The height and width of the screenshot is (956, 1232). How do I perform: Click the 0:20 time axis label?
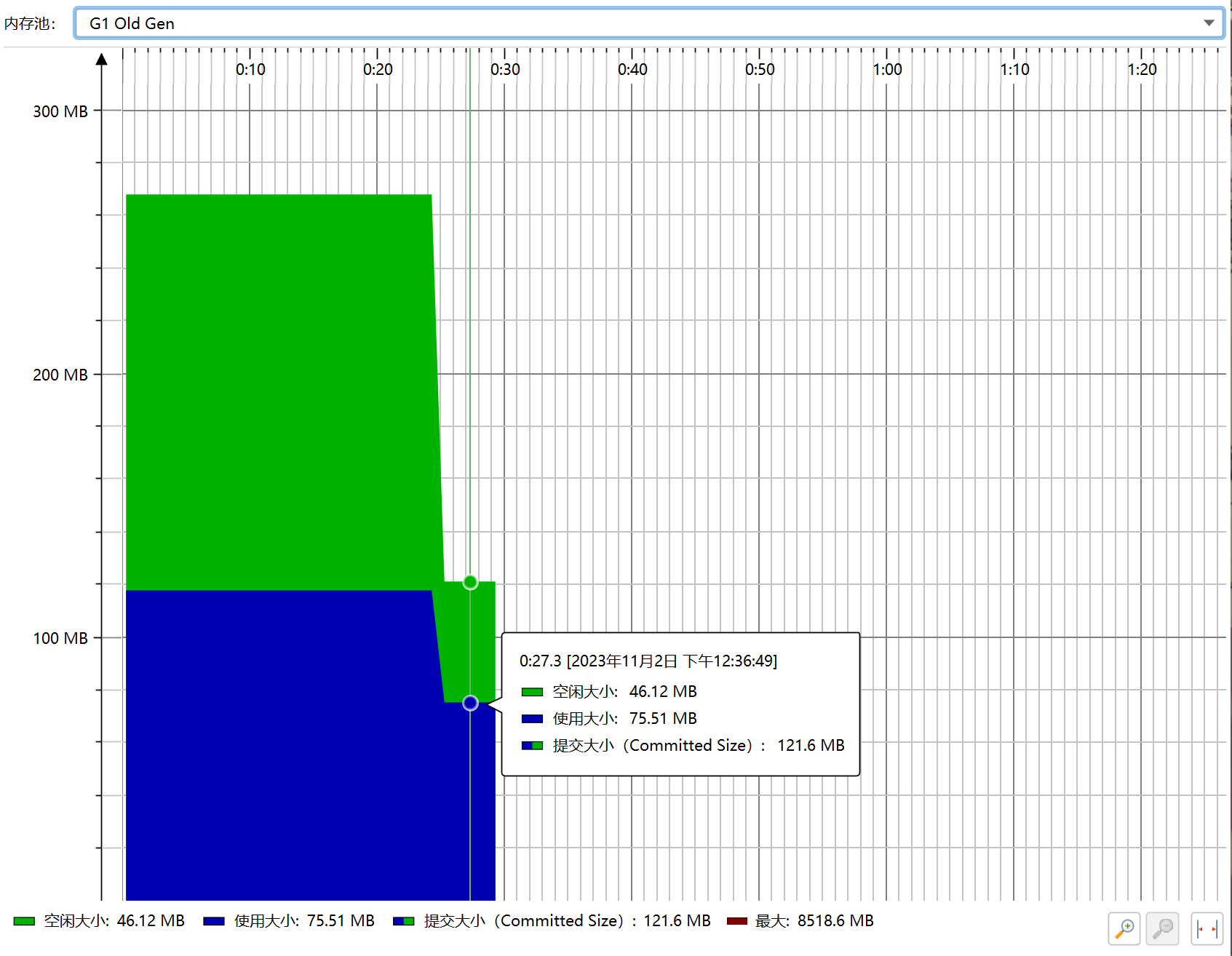[x=378, y=69]
